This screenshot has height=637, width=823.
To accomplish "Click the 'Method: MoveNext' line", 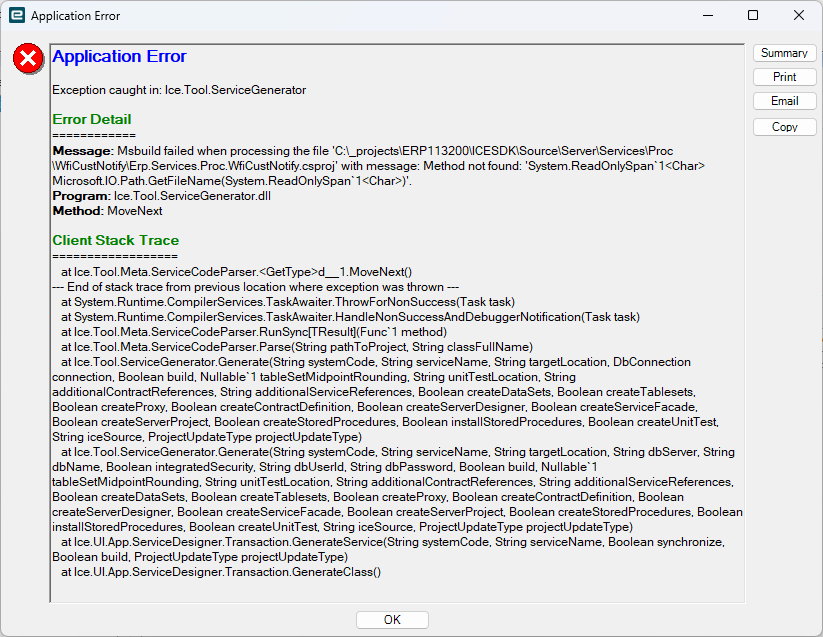I will pyautogui.click(x=107, y=211).
